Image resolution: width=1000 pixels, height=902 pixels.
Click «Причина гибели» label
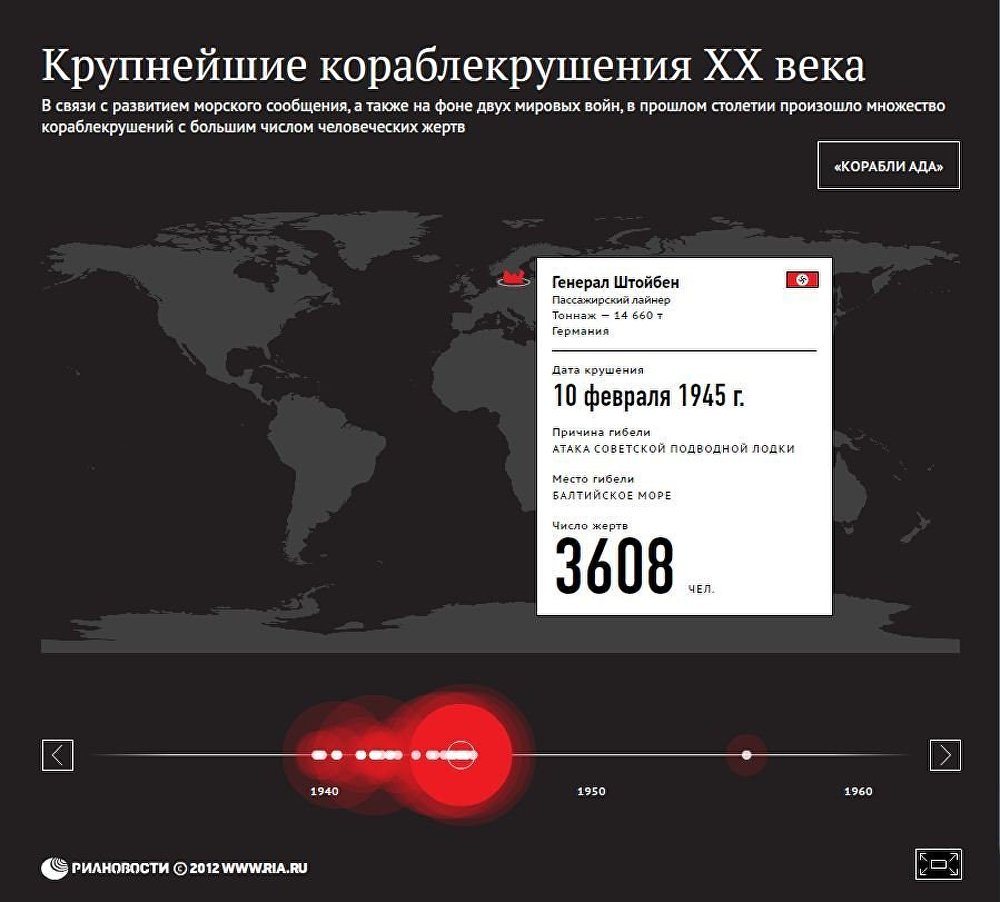coord(601,432)
